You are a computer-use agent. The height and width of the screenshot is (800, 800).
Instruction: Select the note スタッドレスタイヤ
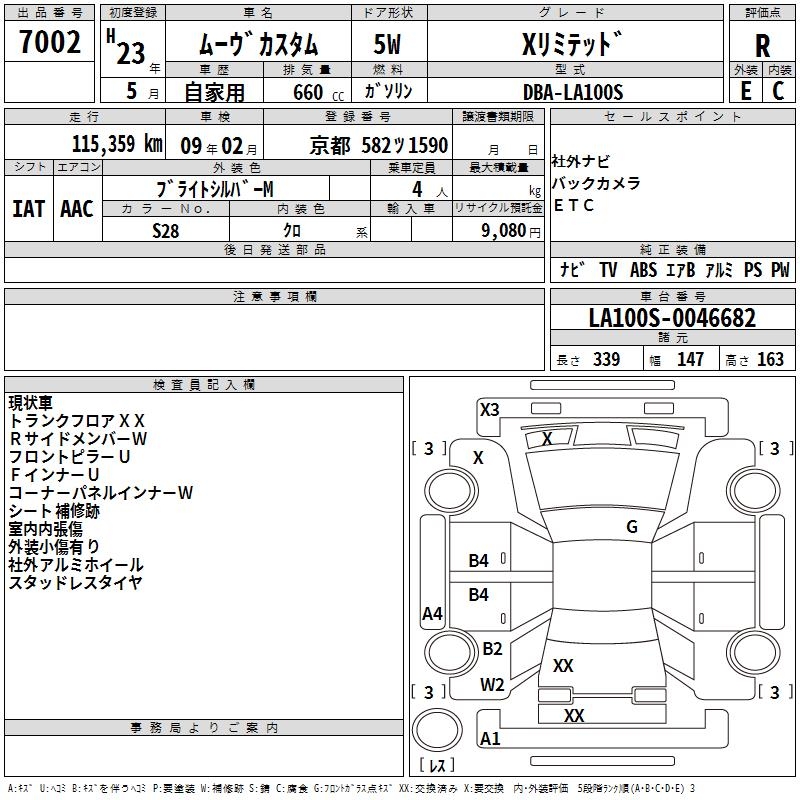tap(75, 583)
